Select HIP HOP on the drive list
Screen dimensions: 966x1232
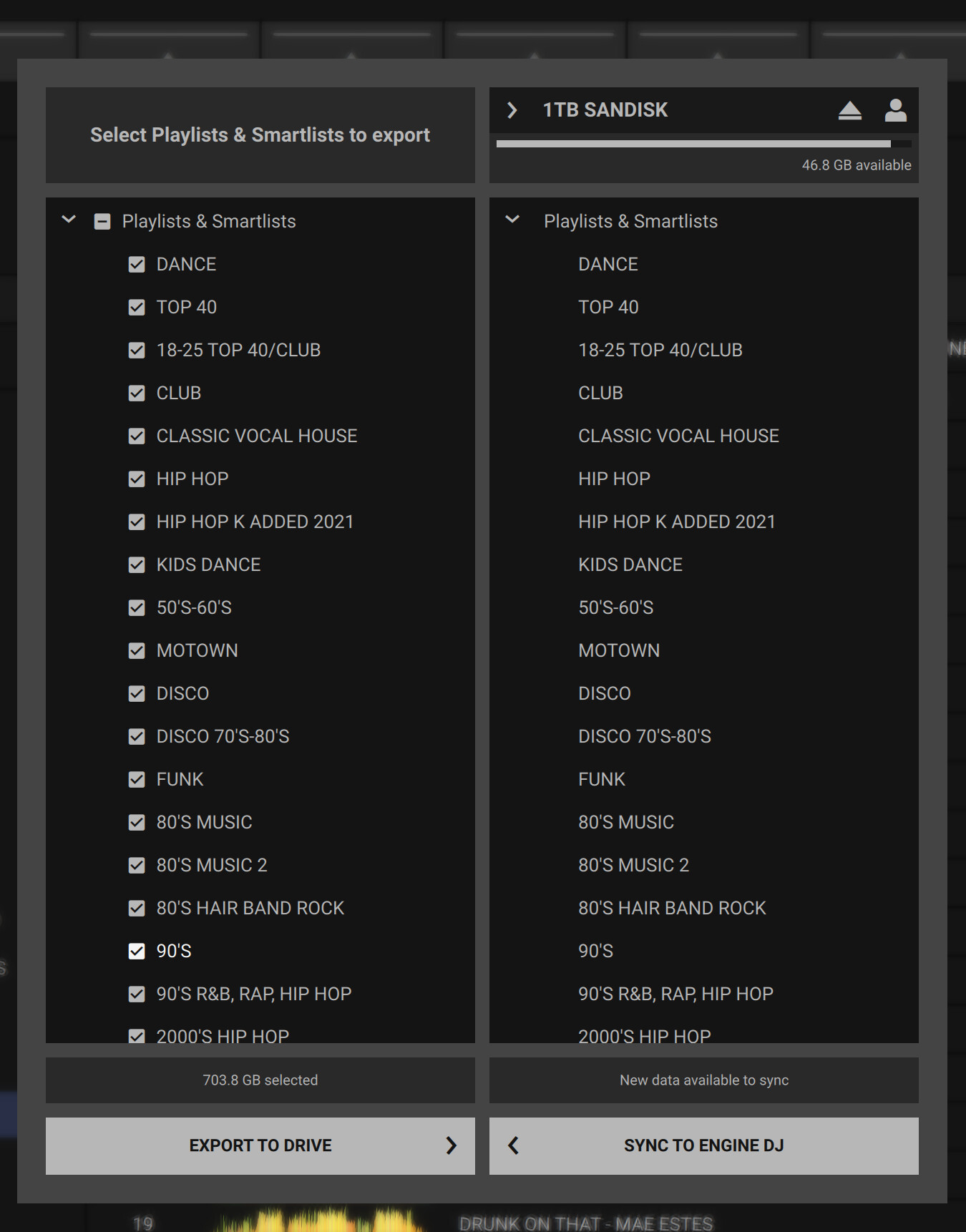coord(614,479)
